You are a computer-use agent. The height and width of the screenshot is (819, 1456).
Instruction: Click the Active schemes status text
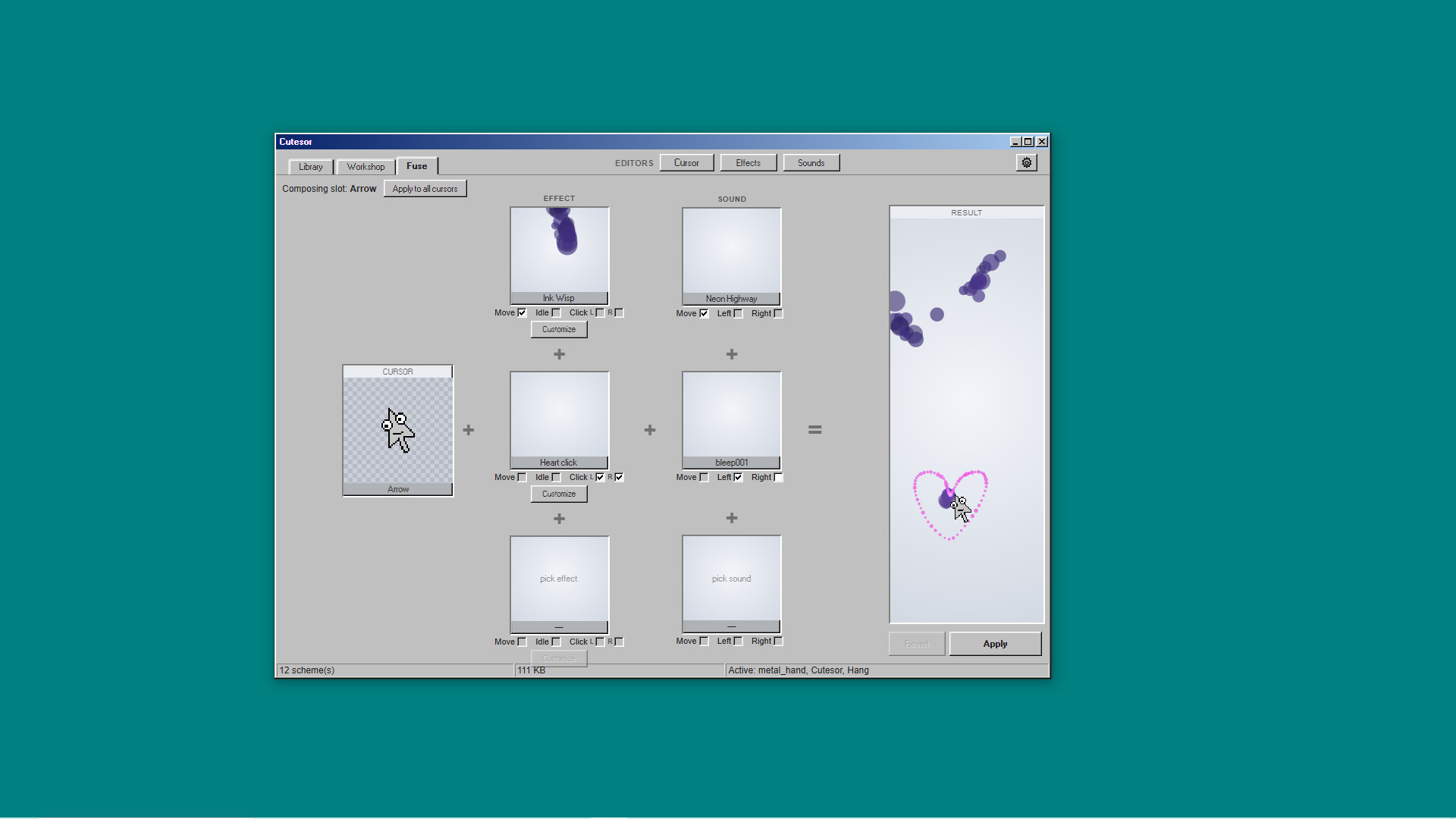[799, 670]
